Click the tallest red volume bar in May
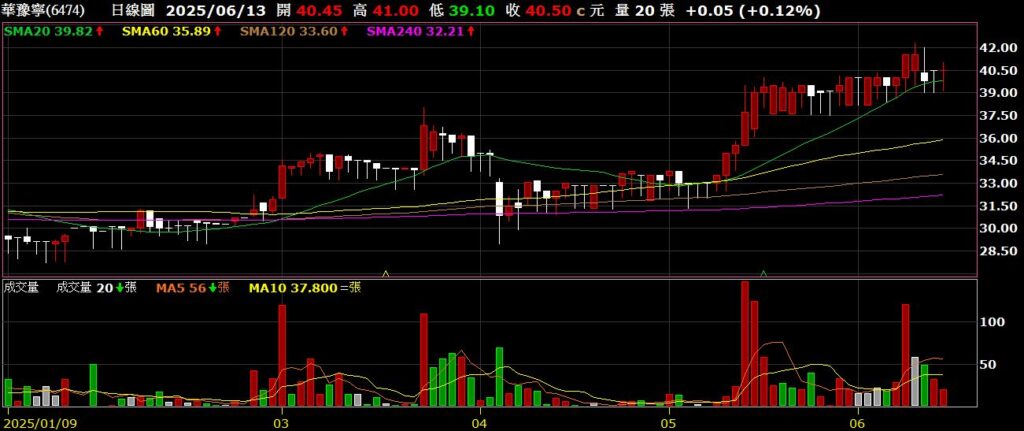The height and width of the screenshot is (431, 1024). click(745, 343)
